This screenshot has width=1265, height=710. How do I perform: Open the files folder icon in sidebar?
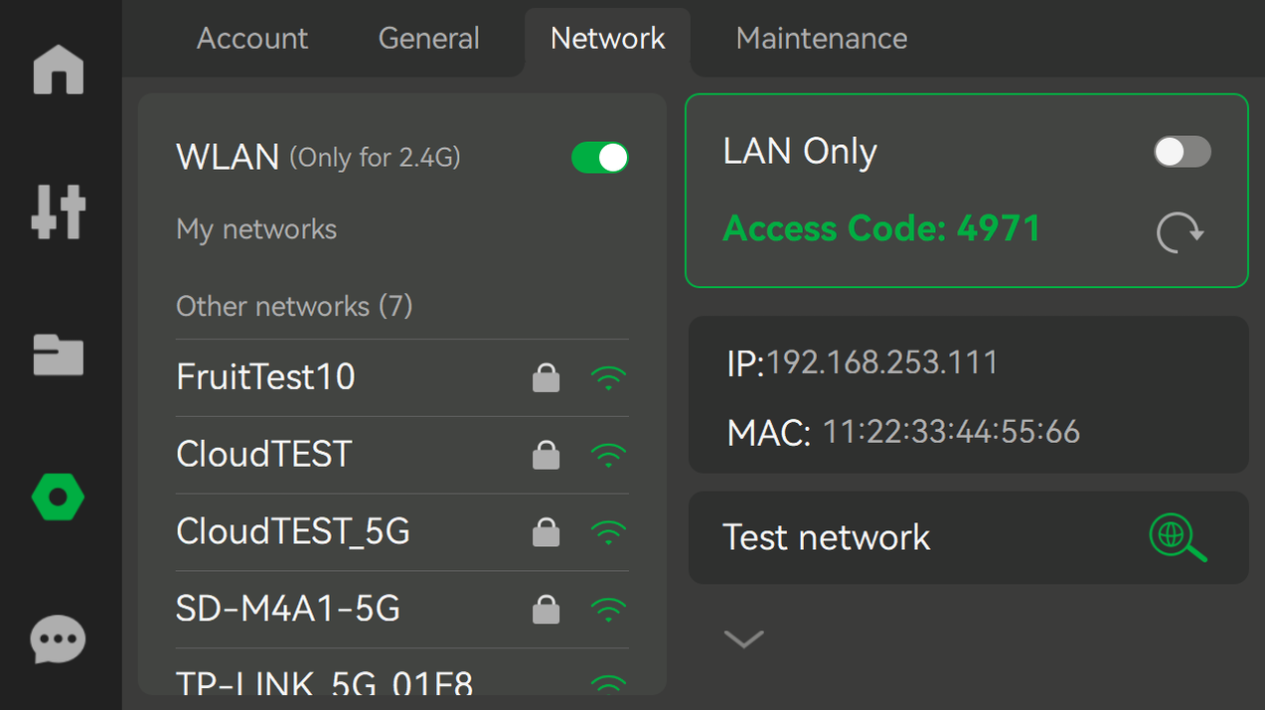pyautogui.click(x=58, y=354)
